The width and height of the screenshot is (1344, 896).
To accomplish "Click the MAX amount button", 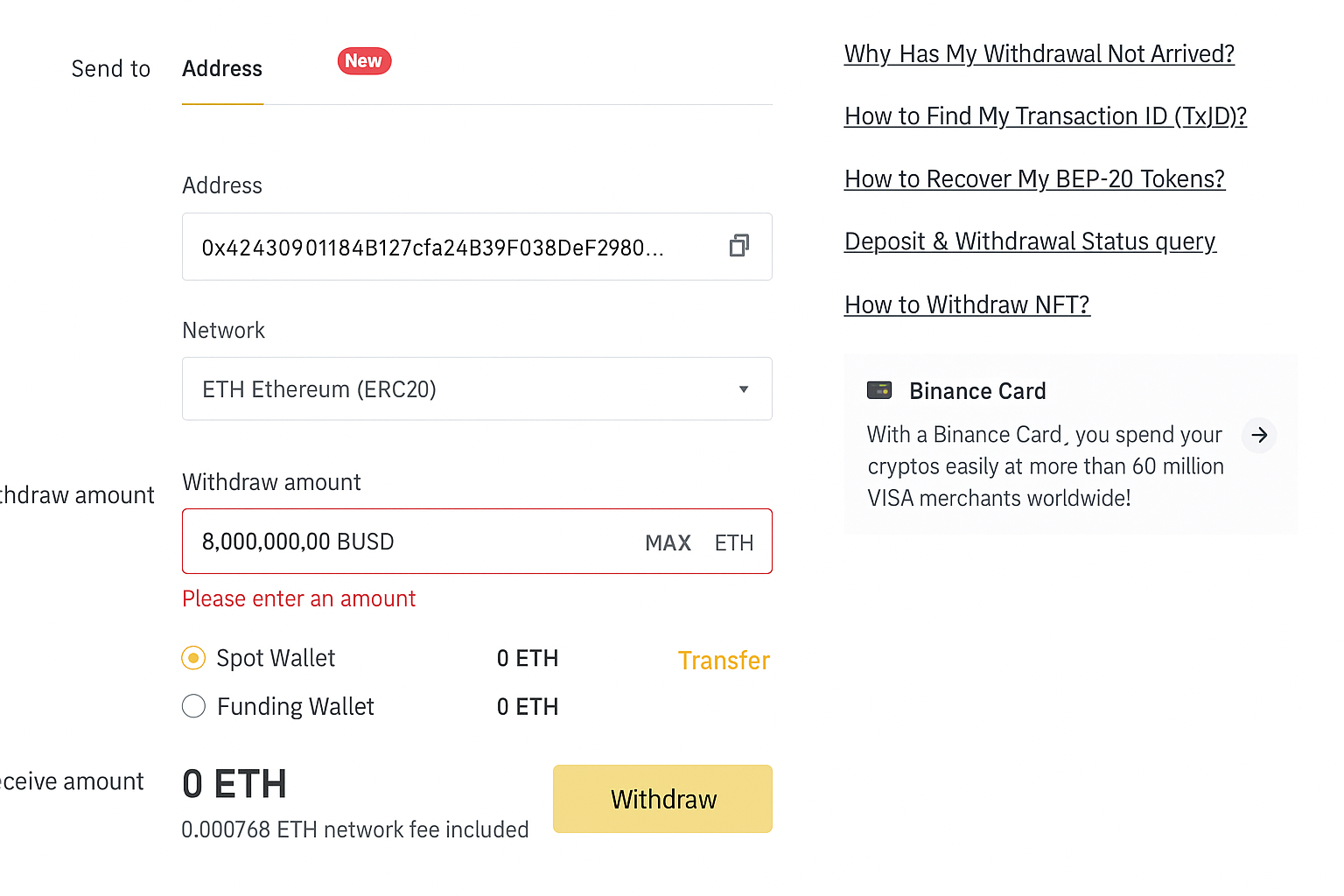I will tap(668, 543).
